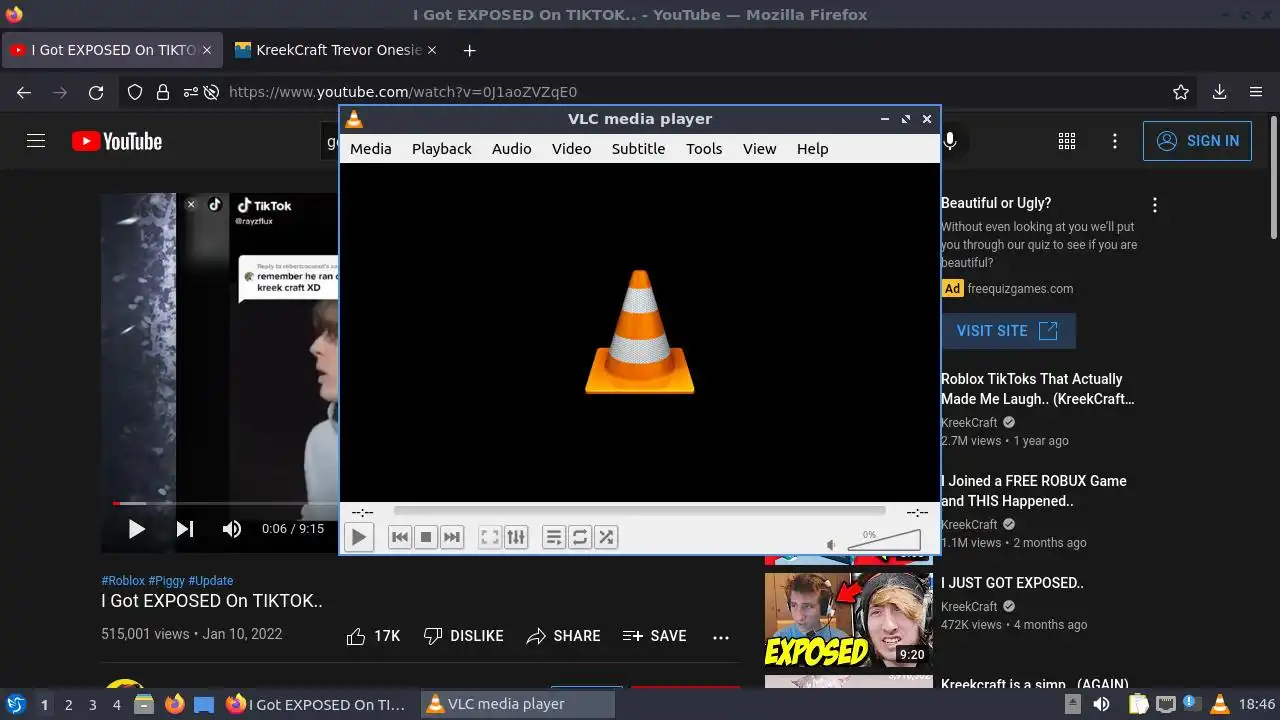Screen dimensions: 1280x720
Task: Mute VLC via speaker icon
Action: [831, 545]
